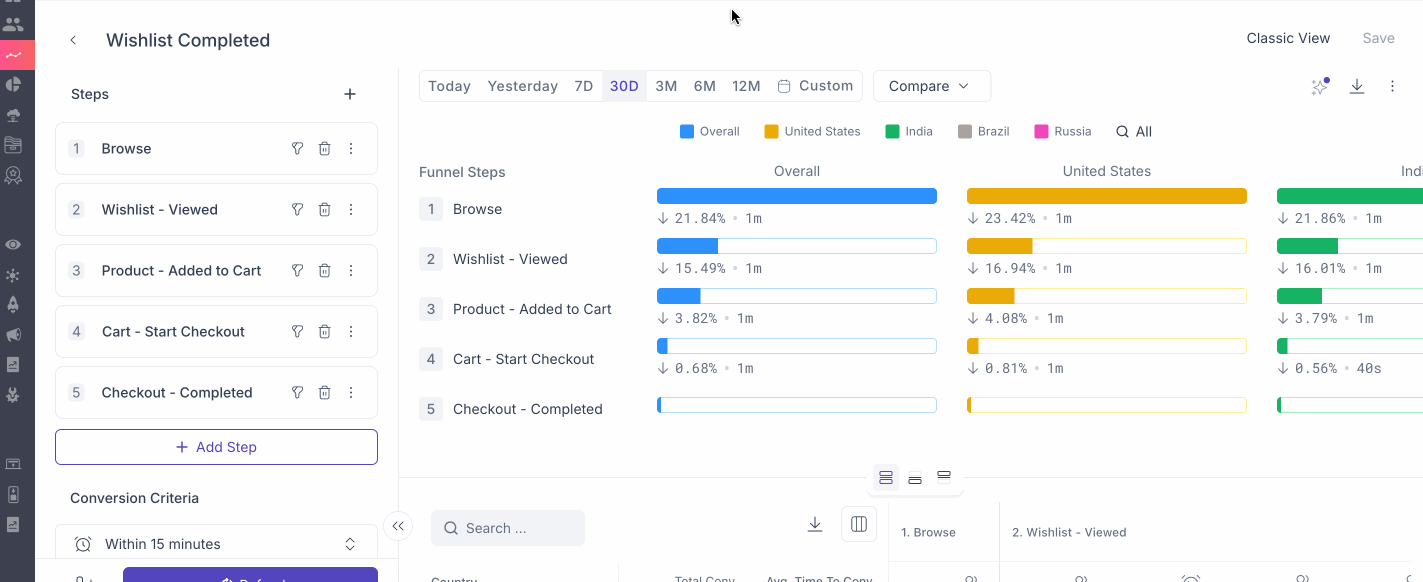Select the 3M date range
The image size is (1423, 582).
pos(666,86)
